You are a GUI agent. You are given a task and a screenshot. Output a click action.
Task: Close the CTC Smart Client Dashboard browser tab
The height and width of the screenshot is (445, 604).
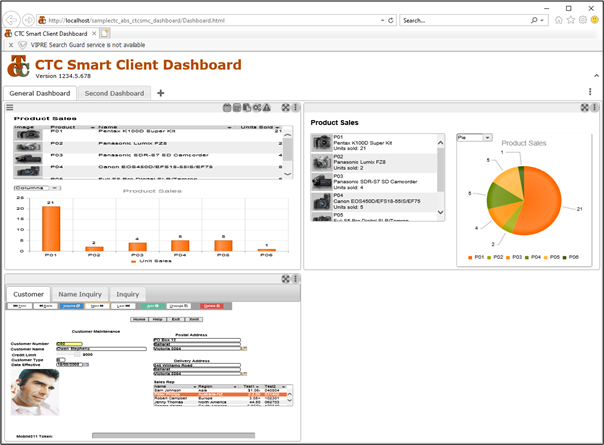94,34
